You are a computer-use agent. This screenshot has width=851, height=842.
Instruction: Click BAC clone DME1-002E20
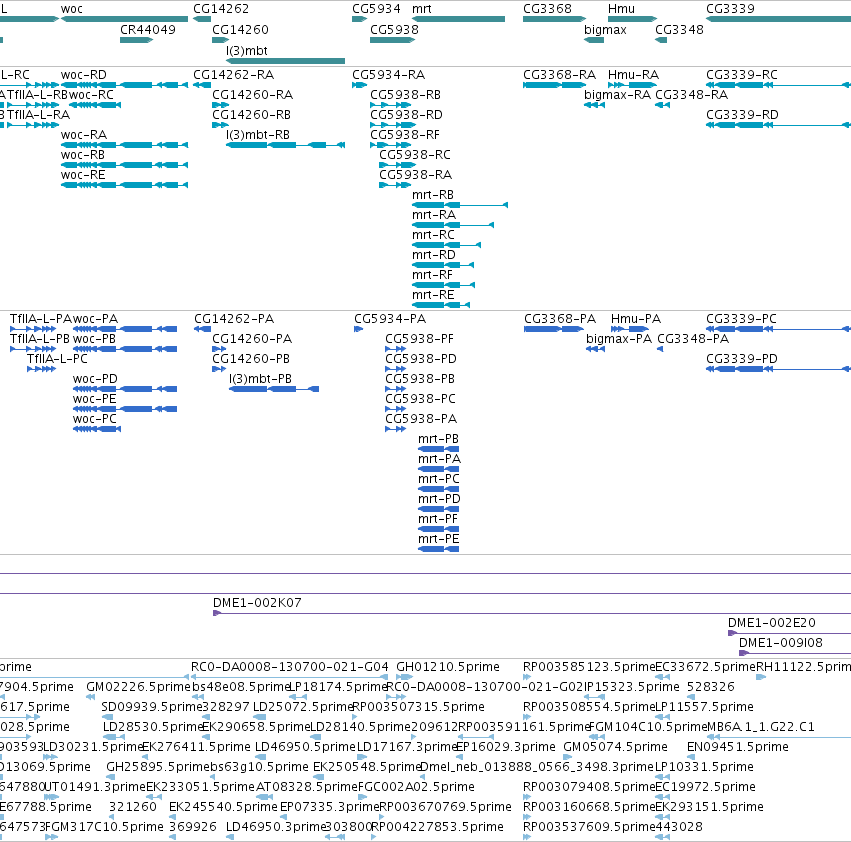click(772, 623)
